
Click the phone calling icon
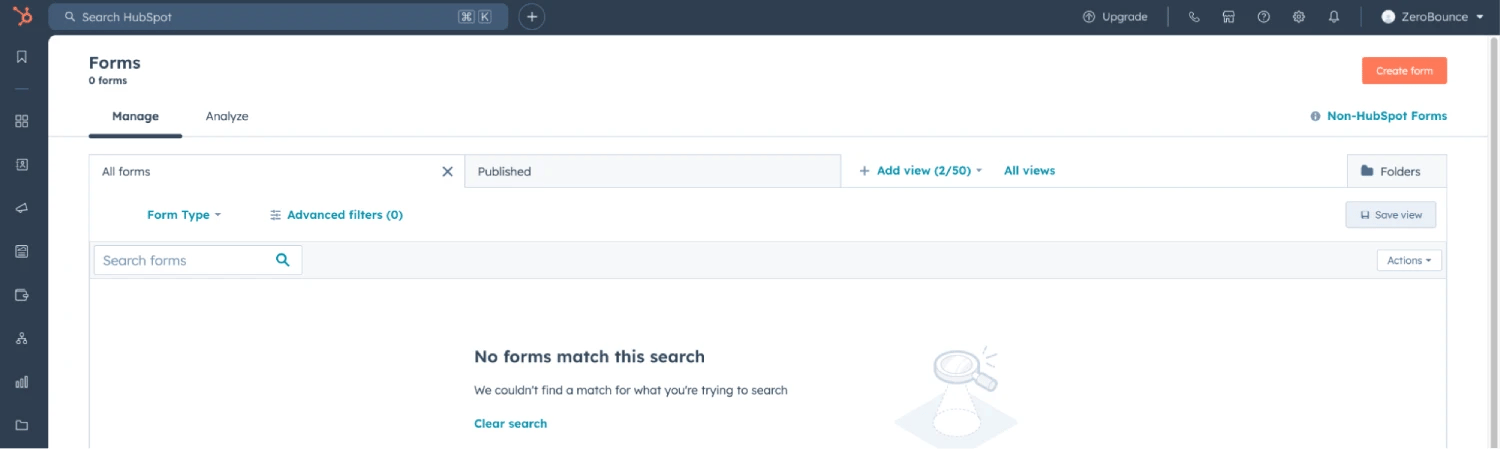[1194, 17]
